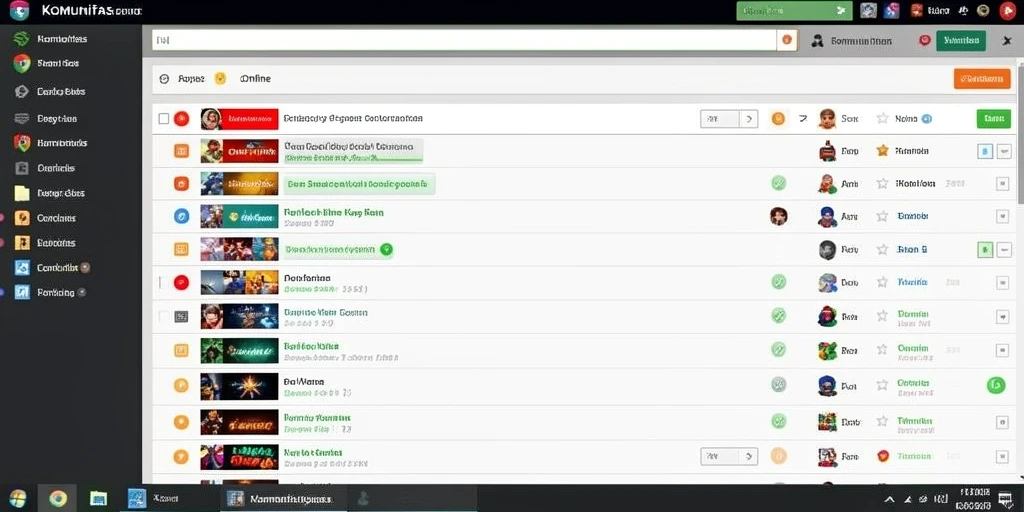Tick the faint checkbox in the seventh row
Screen dimensions: 1024x512
[163, 316]
